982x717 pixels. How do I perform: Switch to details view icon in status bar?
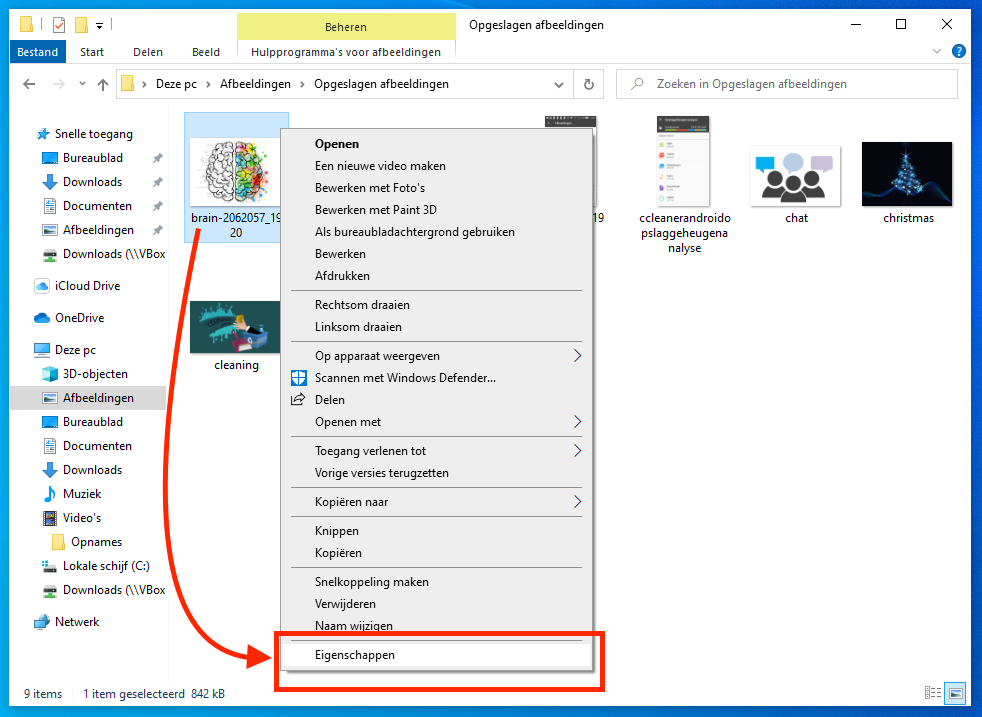933,693
